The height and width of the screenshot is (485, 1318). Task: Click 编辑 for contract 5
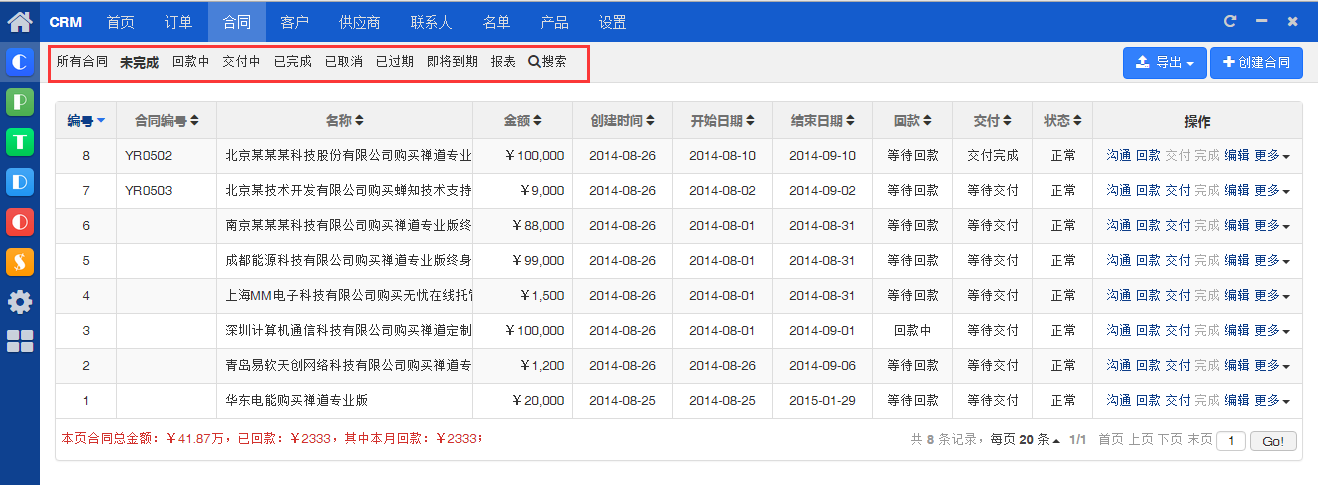point(1237,261)
